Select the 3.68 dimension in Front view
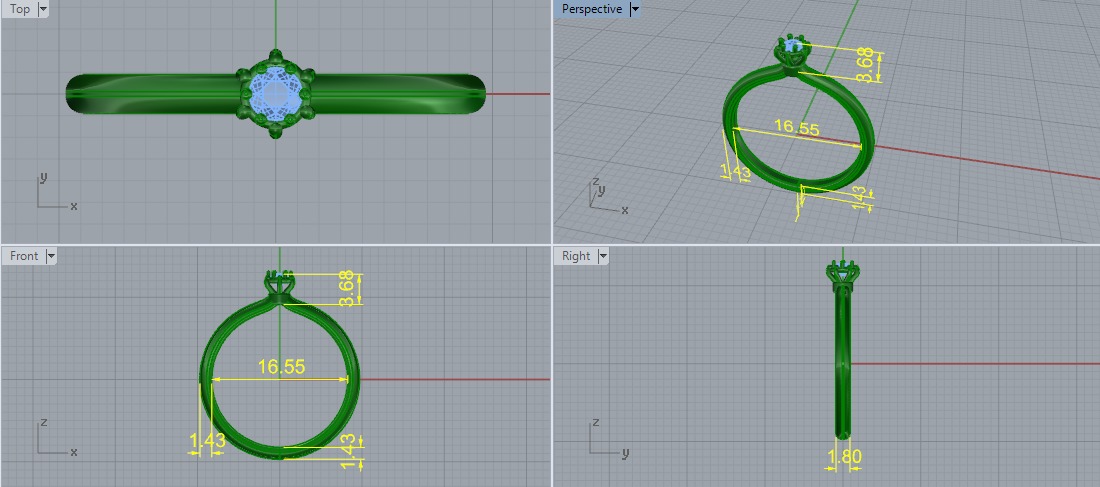 click(346, 289)
